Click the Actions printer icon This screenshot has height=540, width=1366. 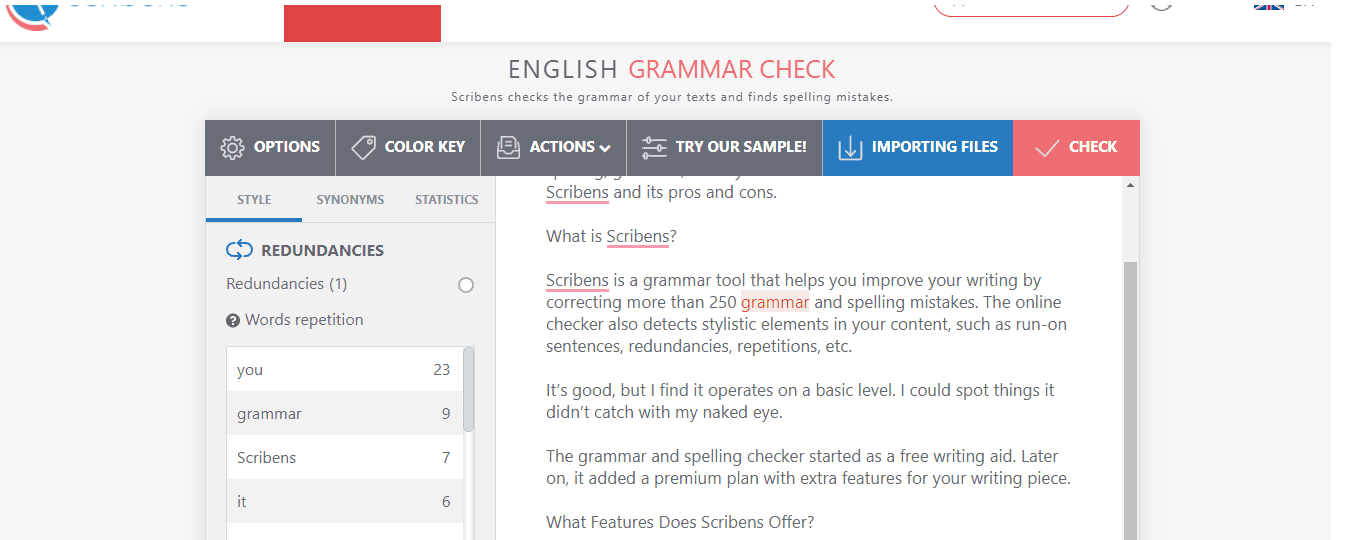(x=508, y=147)
